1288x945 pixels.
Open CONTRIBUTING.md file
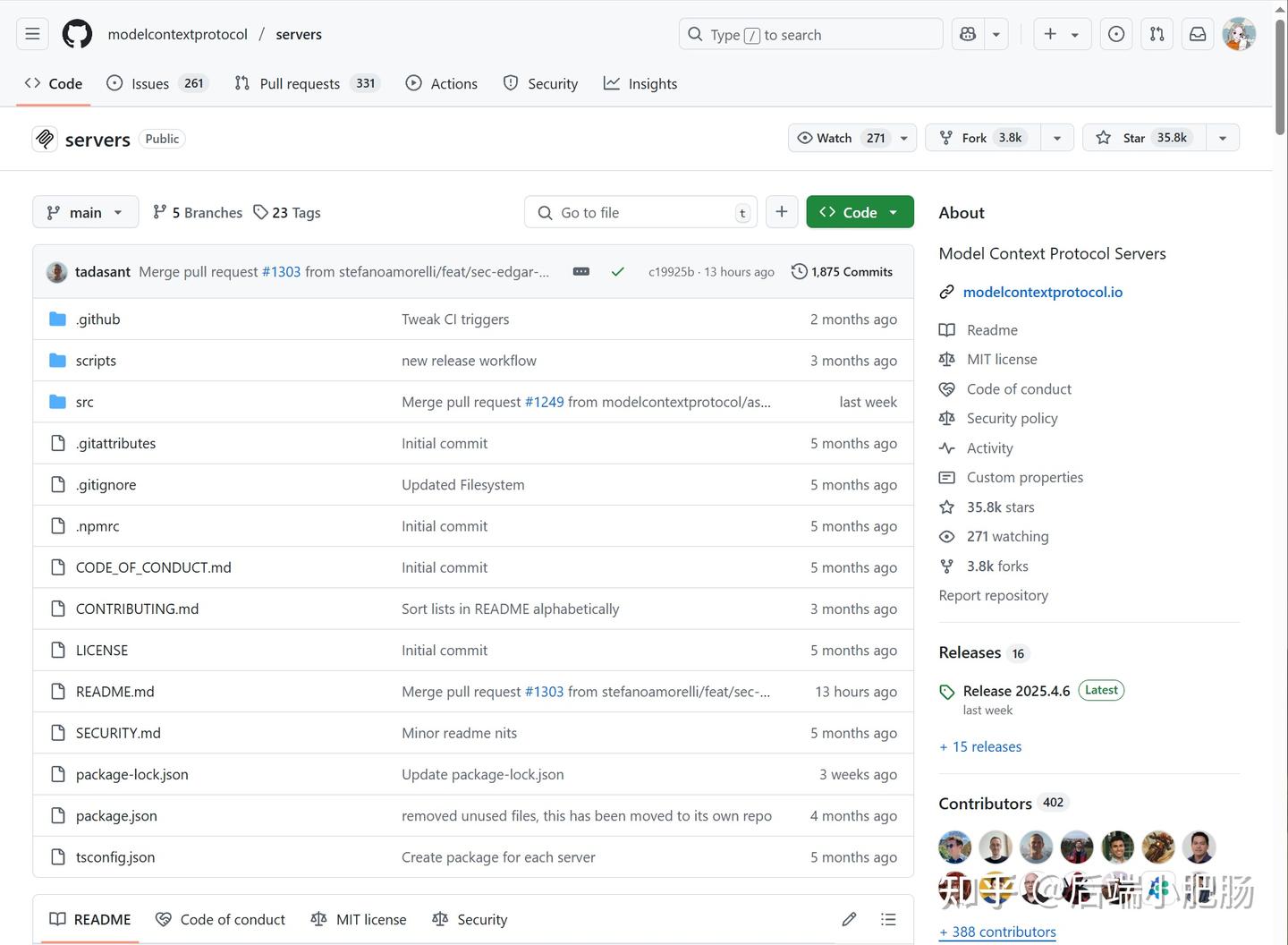pos(137,609)
